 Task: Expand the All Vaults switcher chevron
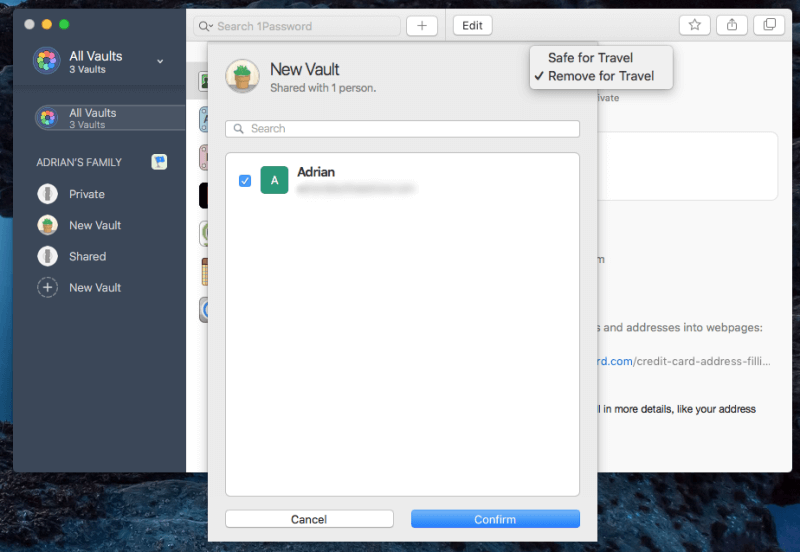pyautogui.click(x=160, y=61)
